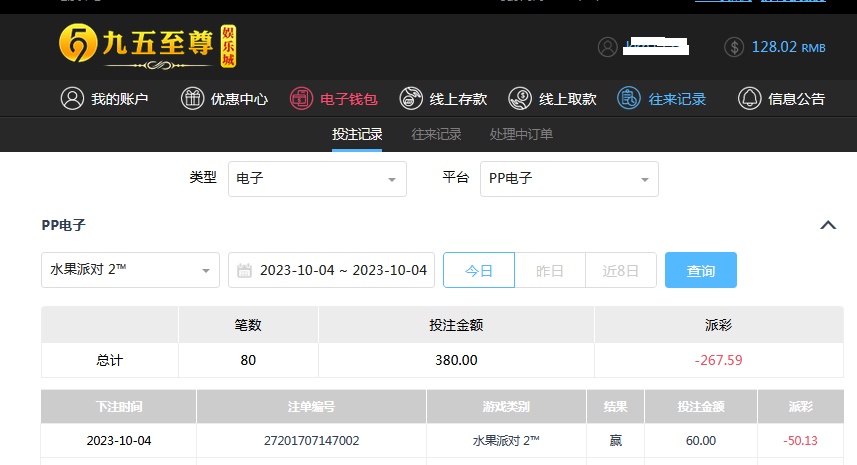Switch to 投注记录 tab
Viewport: 857px width, 465px height.
click(357, 134)
